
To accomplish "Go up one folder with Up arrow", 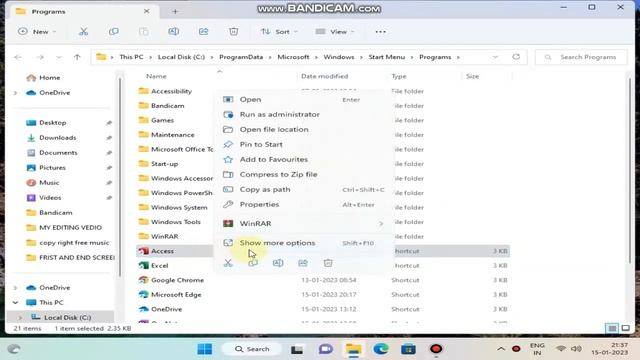I will coord(77,57).
